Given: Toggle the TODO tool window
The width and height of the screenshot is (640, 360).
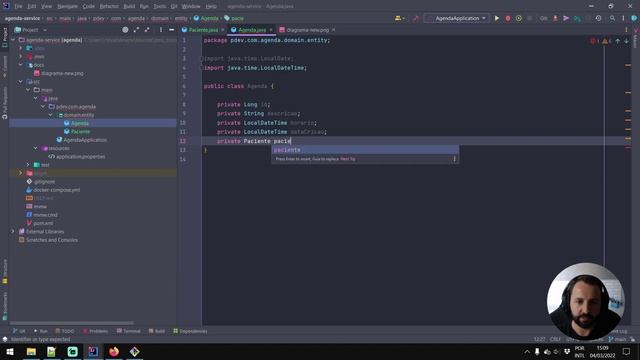Looking at the screenshot, I should 65,331.
